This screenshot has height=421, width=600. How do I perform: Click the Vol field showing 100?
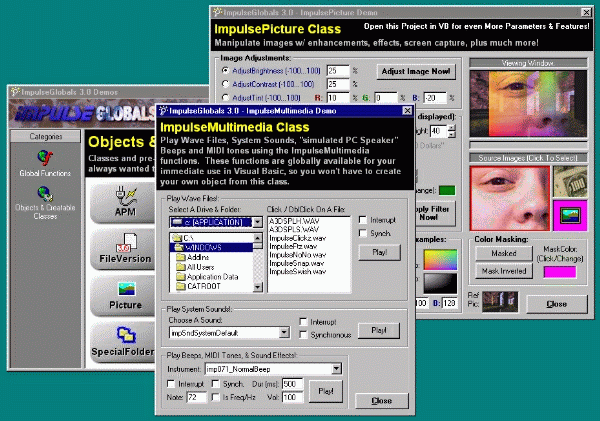pos(293,397)
